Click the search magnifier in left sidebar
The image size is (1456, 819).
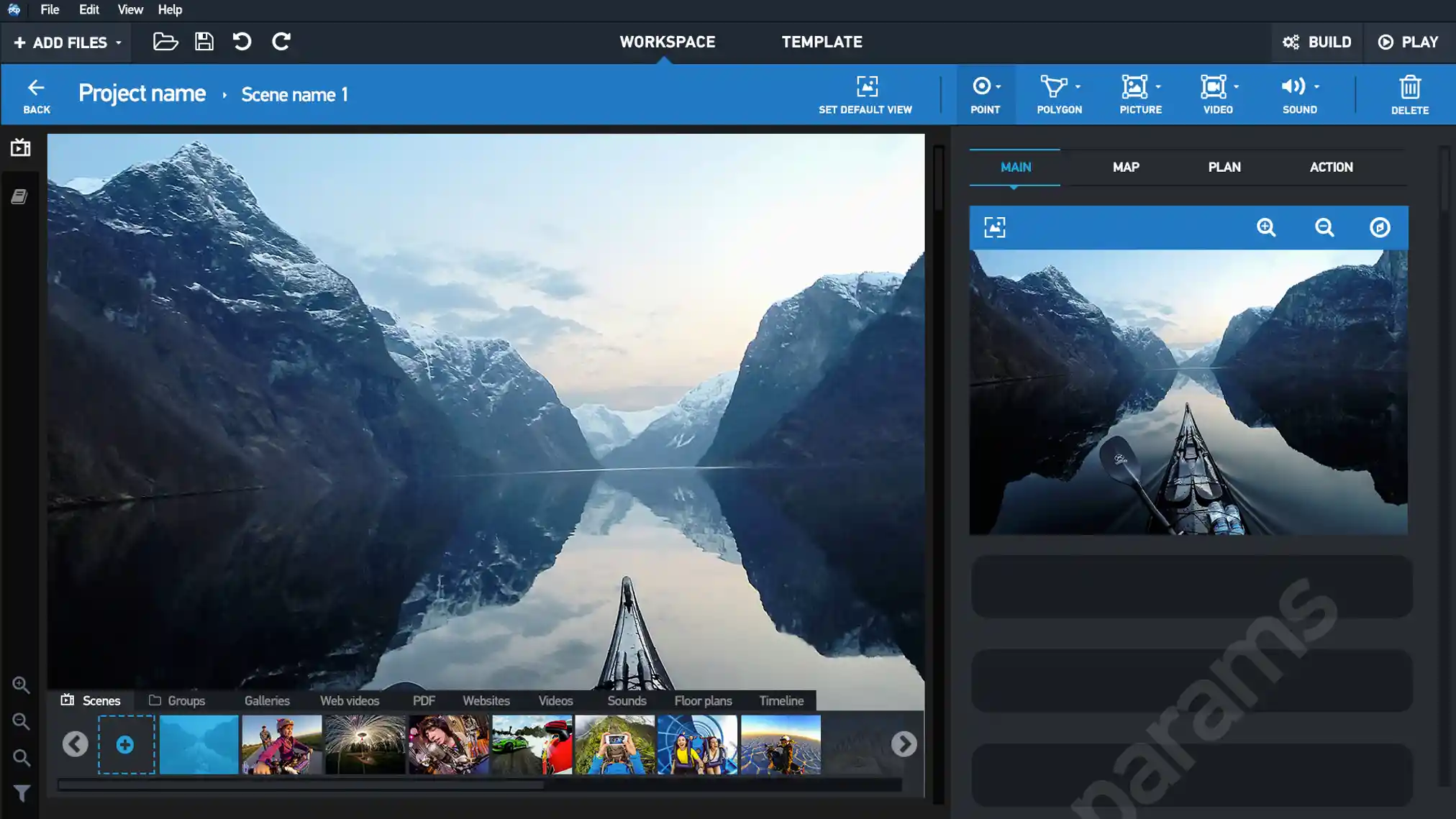tap(22, 757)
